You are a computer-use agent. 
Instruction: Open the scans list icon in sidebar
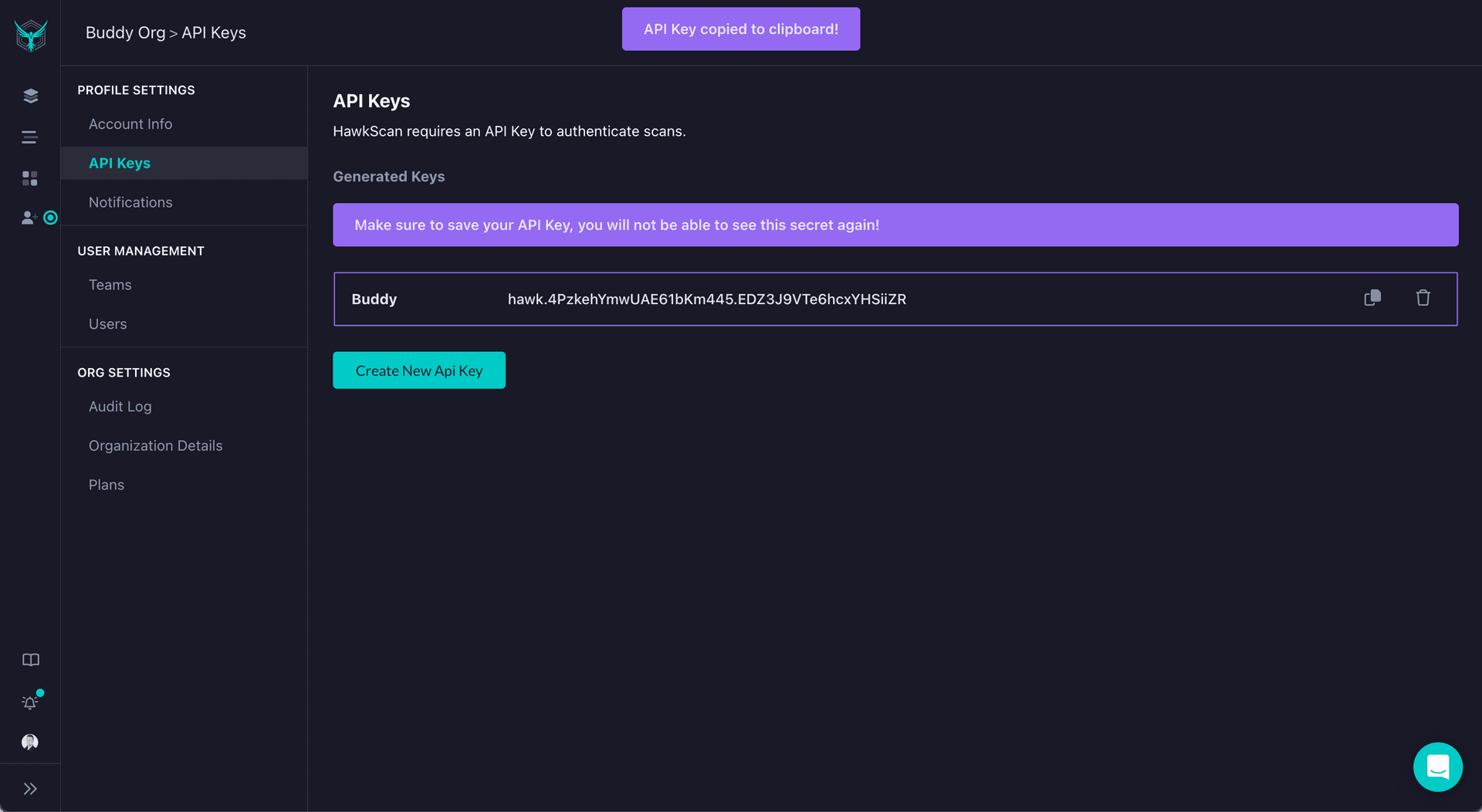[29, 137]
